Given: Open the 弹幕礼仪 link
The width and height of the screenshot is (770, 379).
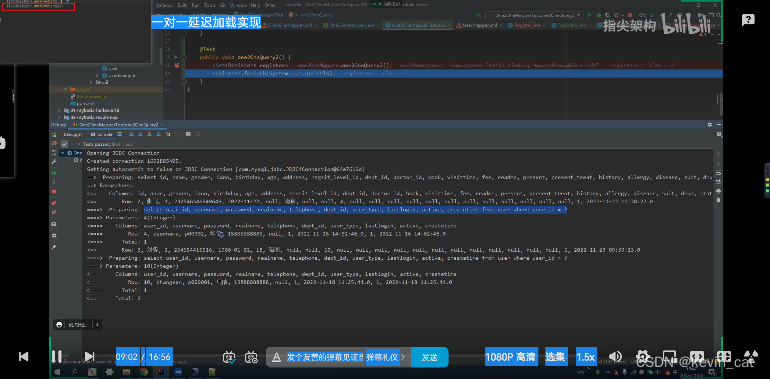Looking at the screenshot, I should [383, 357].
